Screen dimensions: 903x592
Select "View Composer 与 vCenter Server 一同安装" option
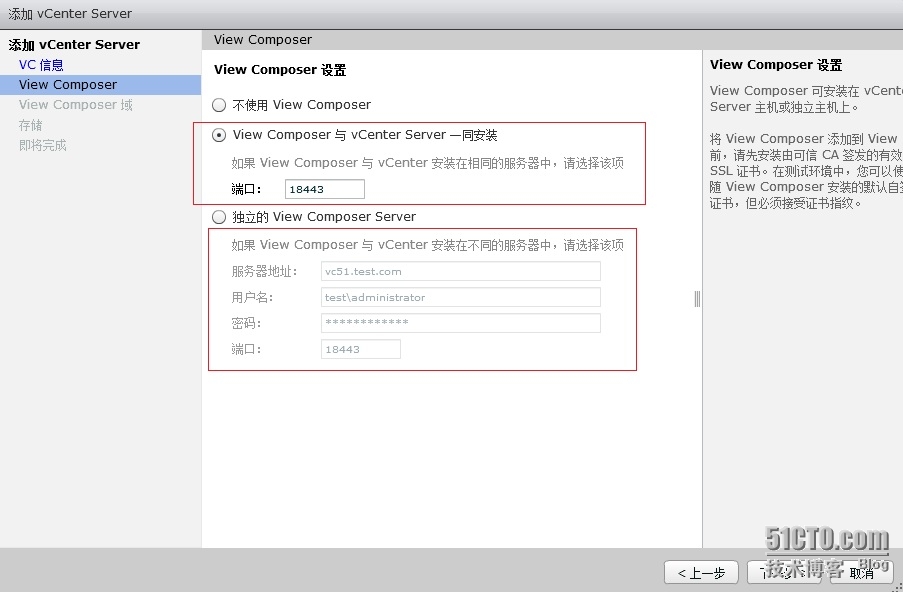(x=219, y=135)
